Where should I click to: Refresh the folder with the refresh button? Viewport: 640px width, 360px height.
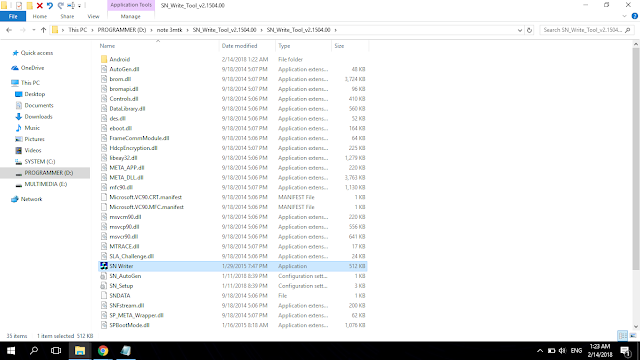click(x=529, y=30)
